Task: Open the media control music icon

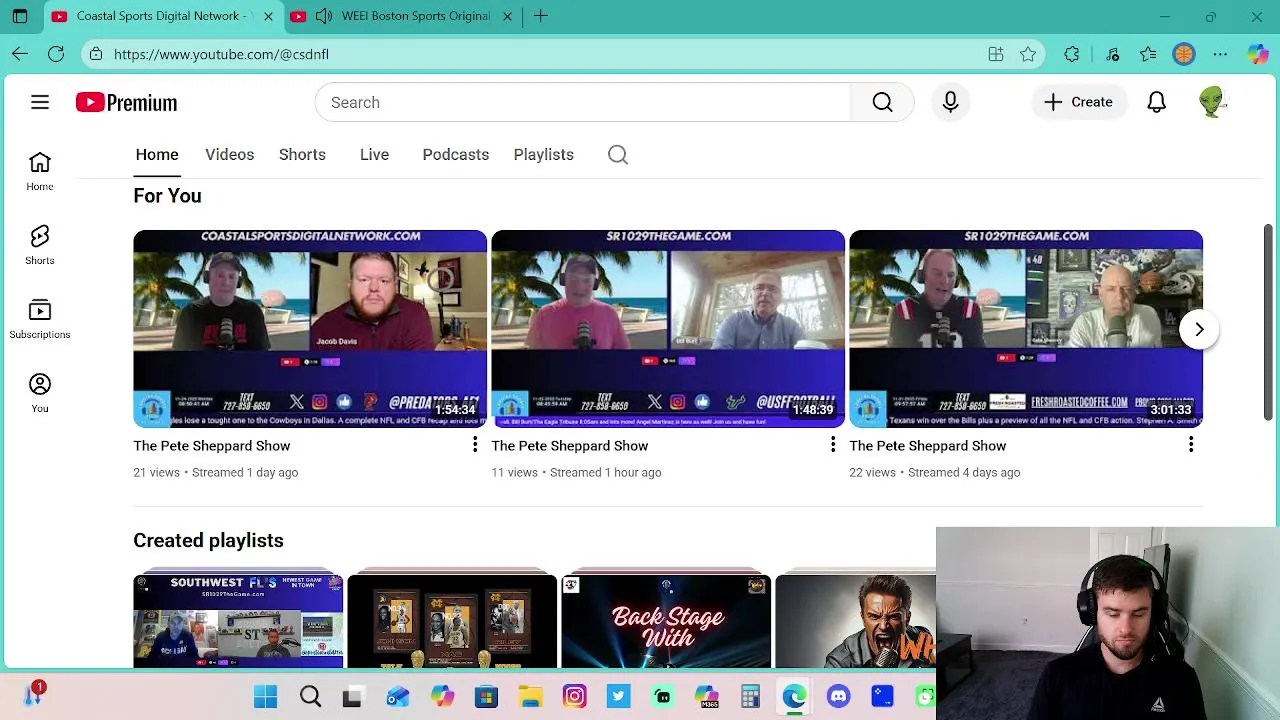Action: [1112, 54]
